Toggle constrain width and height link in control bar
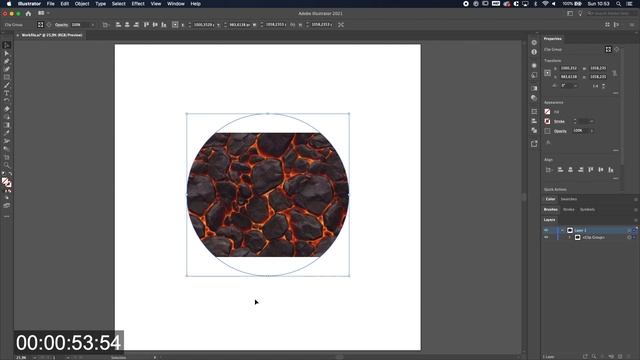The height and width of the screenshot is (360, 640). pyautogui.click(x=292, y=24)
